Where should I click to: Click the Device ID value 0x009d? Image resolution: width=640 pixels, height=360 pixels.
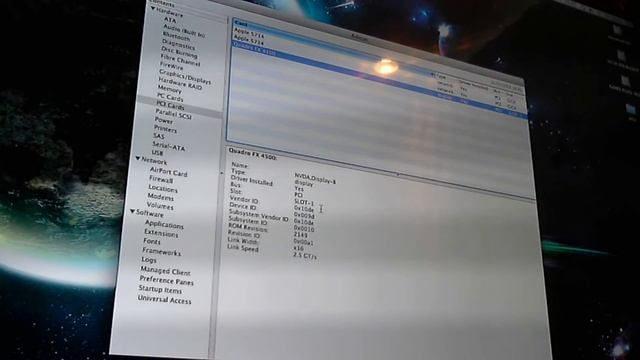(x=304, y=215)
